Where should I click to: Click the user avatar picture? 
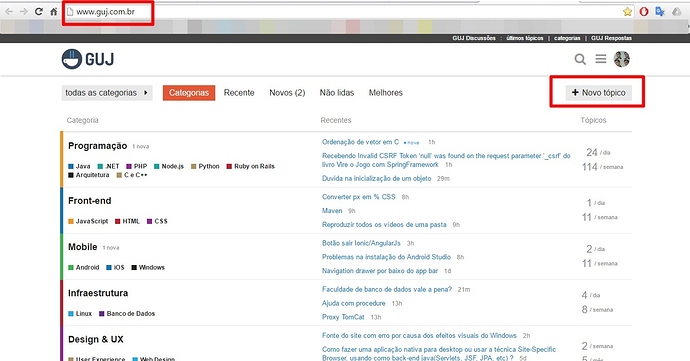pos(622,59)
